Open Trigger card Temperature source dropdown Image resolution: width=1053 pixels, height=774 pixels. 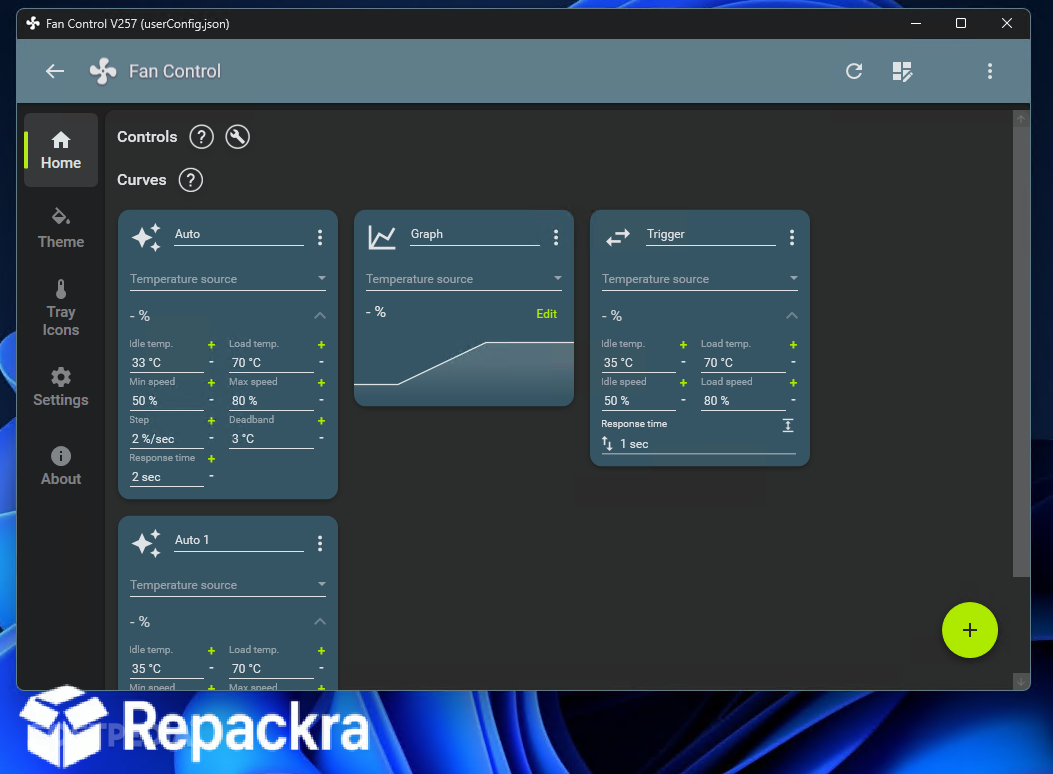700,279
